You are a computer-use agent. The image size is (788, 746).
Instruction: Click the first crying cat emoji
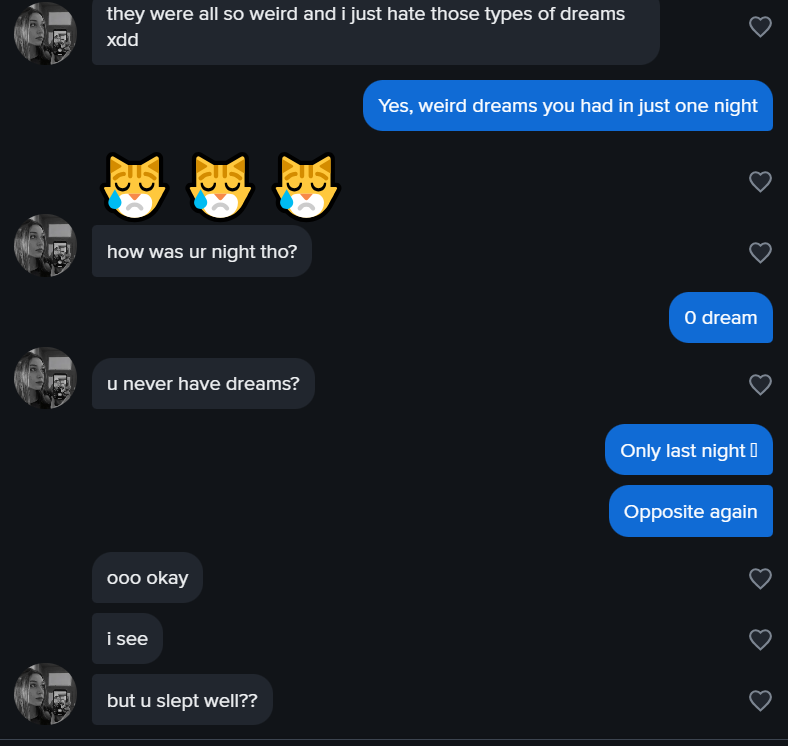point(135,186)
